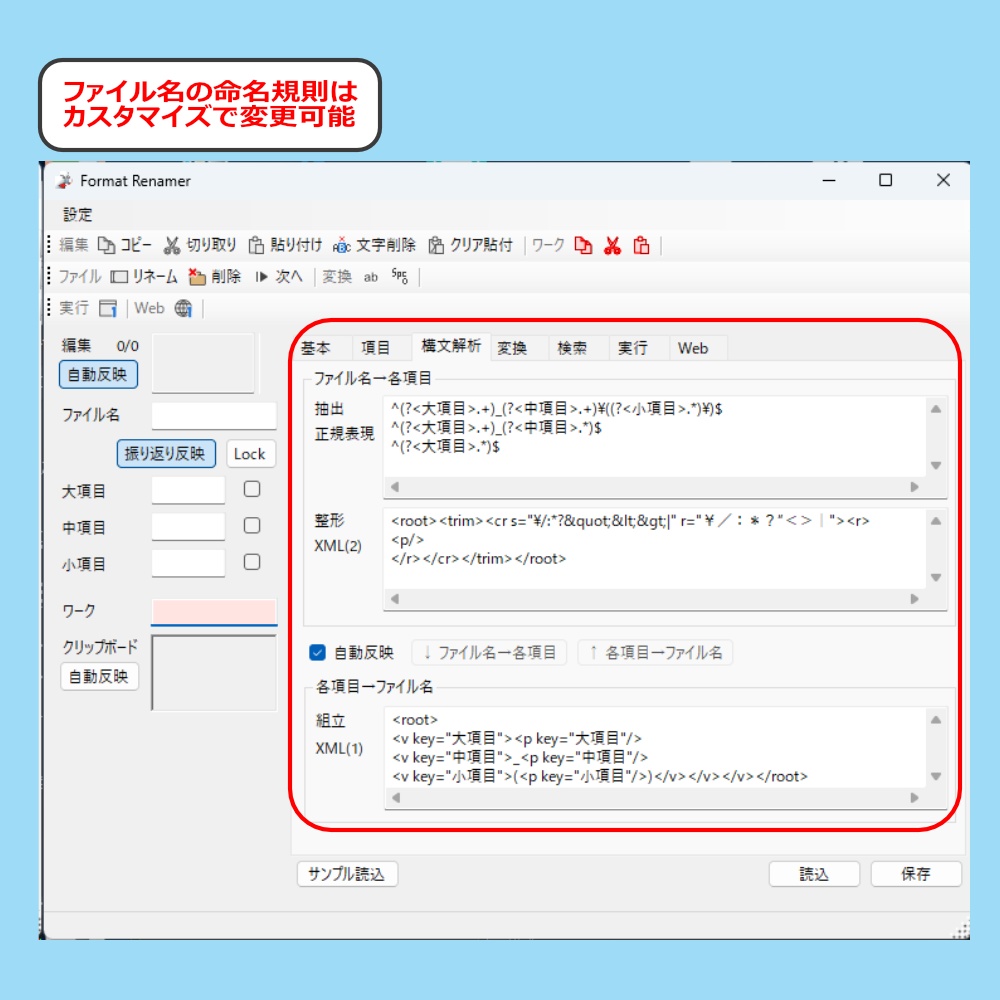Click the 文字削除 character delete icon
The height and width of the screenshot is (1000, 1000).
342,243
